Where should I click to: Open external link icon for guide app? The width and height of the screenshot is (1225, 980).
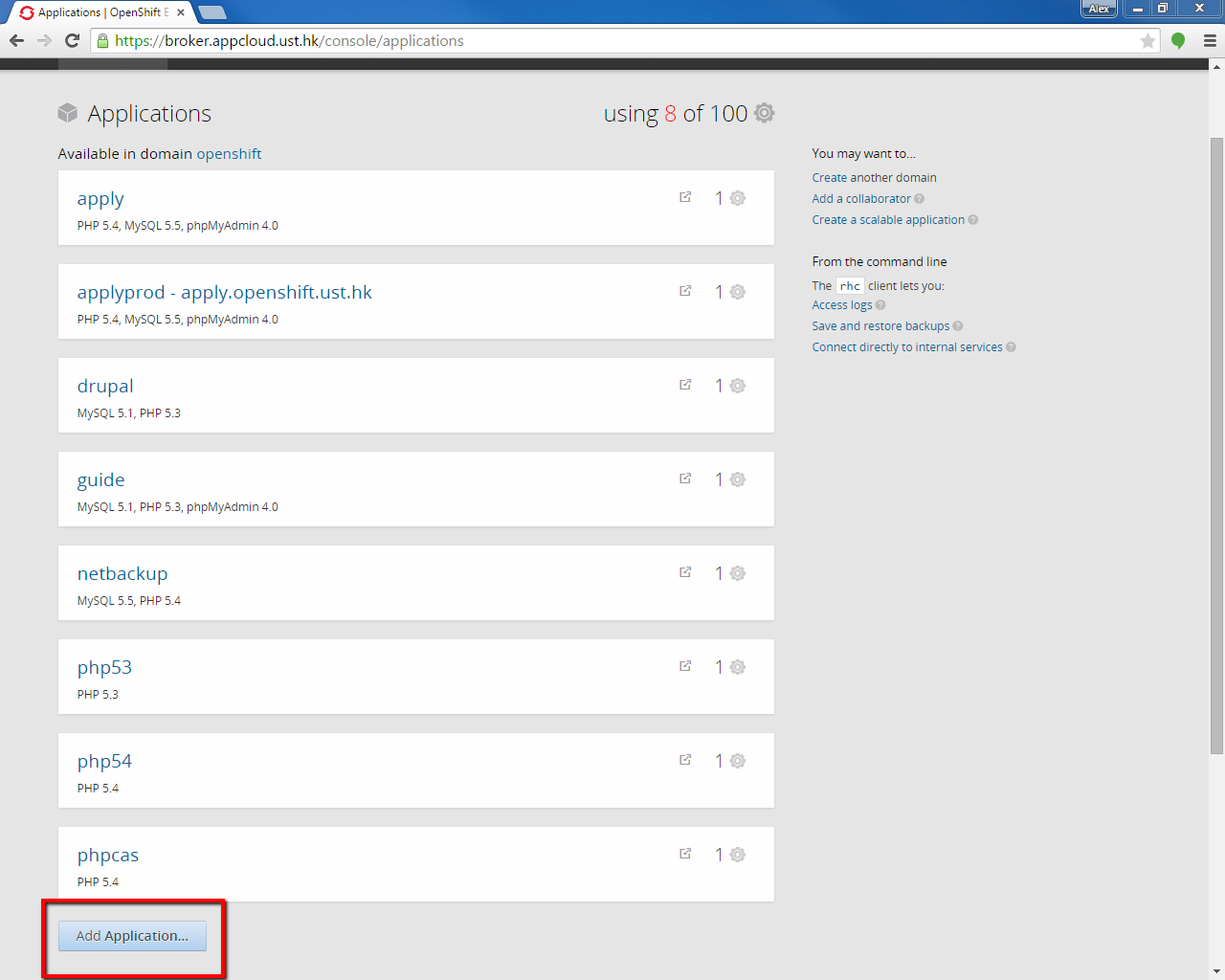(x=685, y=479)
